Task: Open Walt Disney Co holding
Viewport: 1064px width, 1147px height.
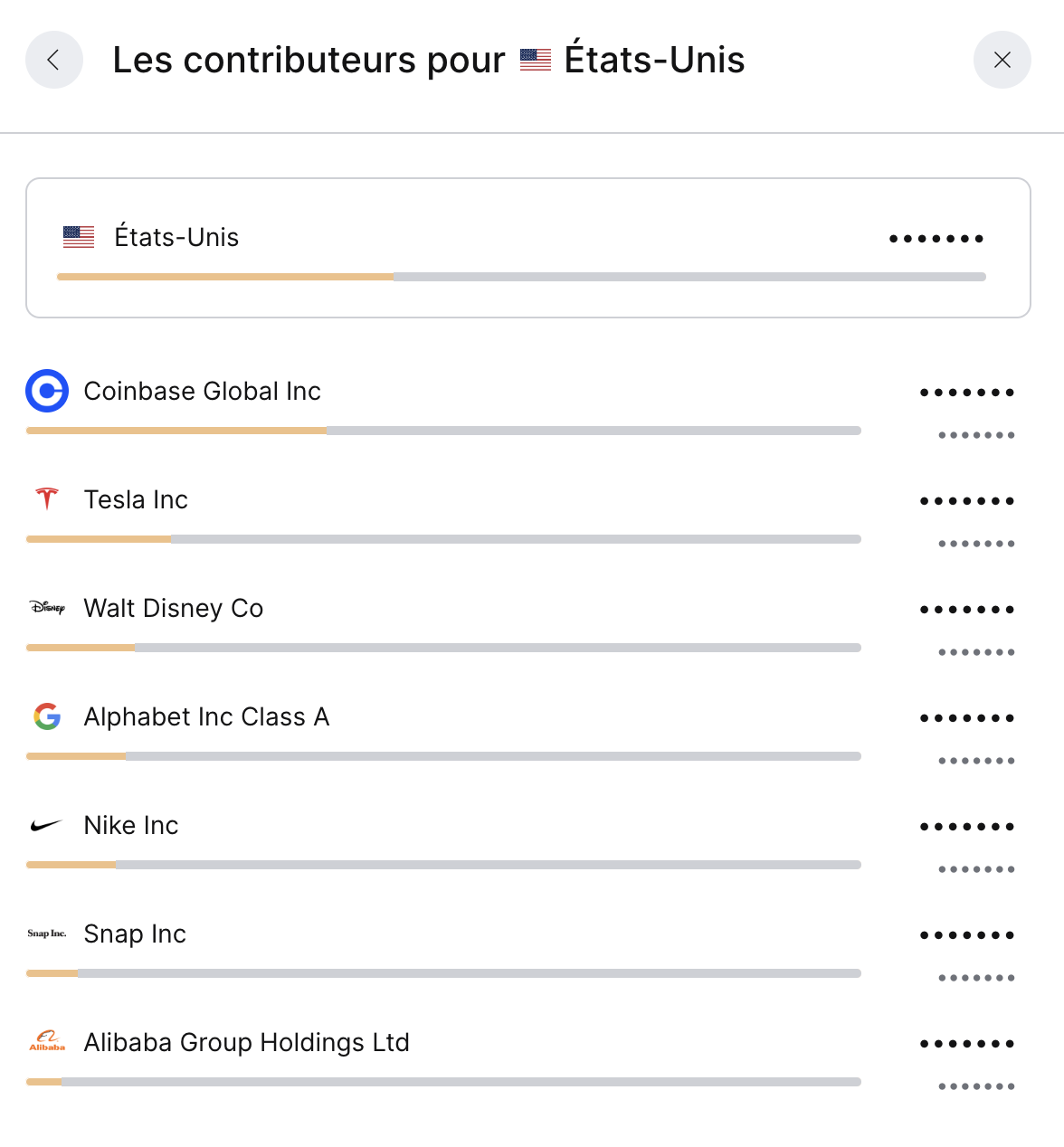Action: pyautogui.click(x=174, y=608)
